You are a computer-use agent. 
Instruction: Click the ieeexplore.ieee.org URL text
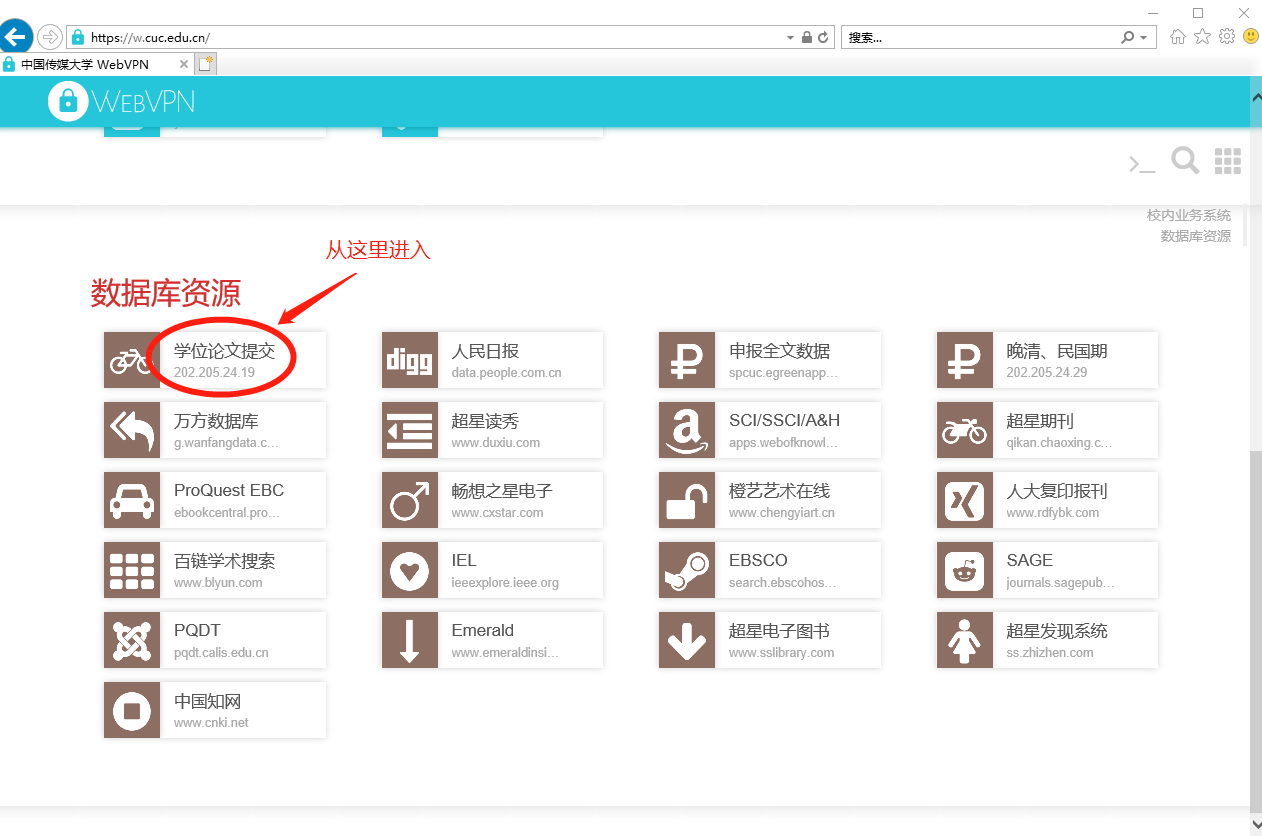(505, 583)
